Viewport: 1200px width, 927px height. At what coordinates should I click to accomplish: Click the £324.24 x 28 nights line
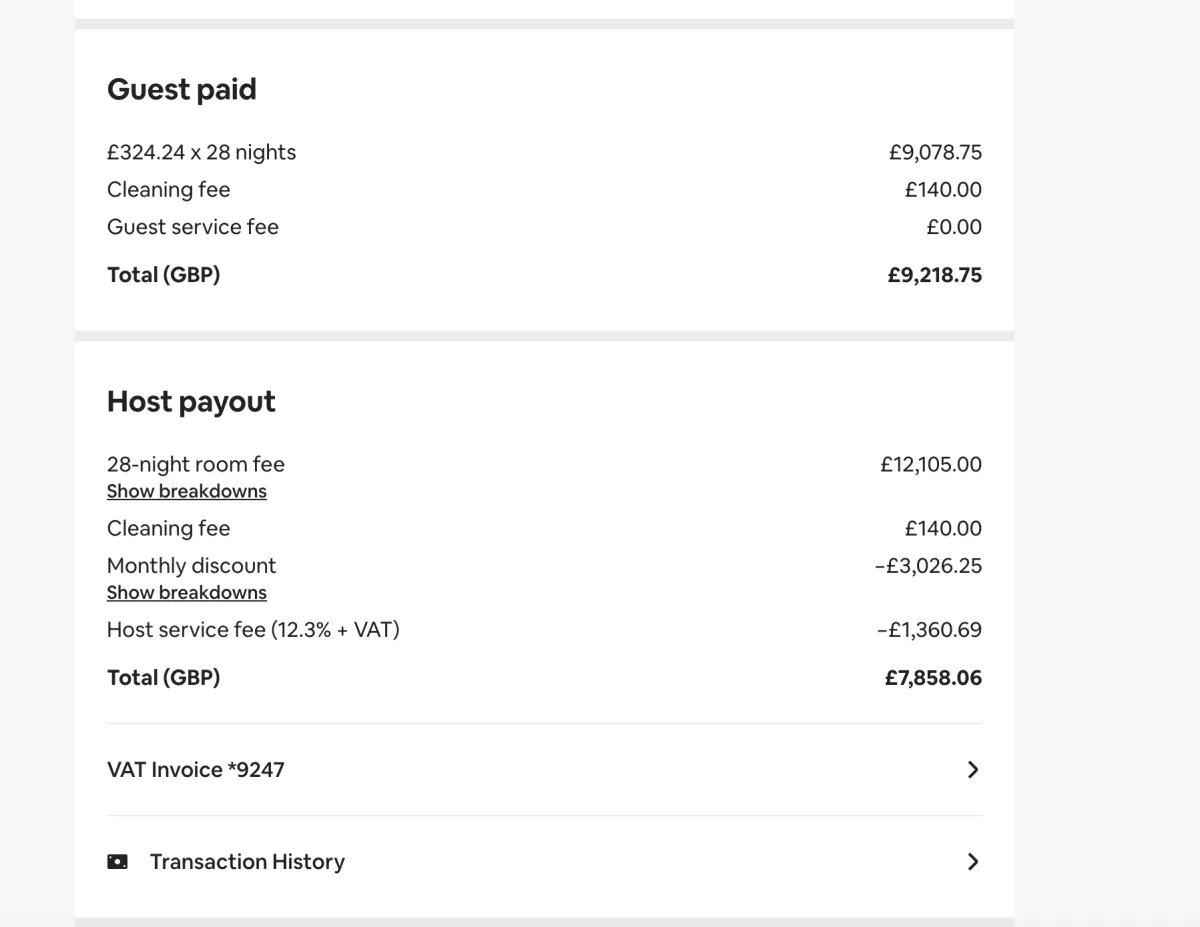coord(202,153)
